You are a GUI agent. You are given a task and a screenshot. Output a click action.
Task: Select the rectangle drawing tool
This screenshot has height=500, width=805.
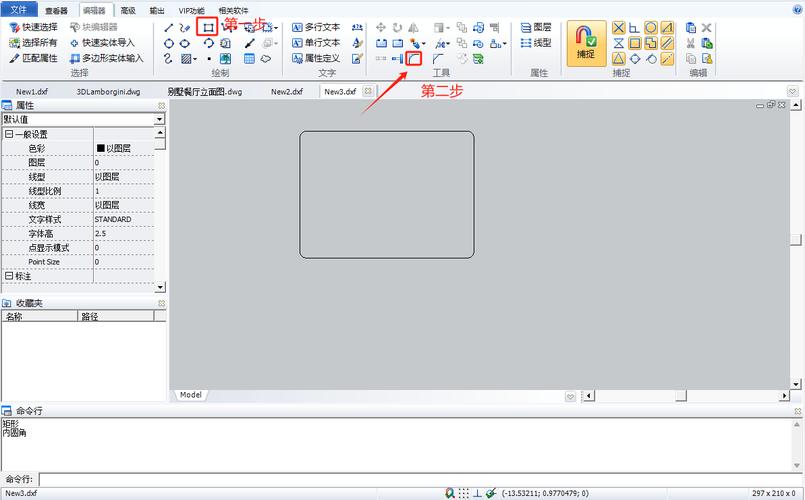207,27
